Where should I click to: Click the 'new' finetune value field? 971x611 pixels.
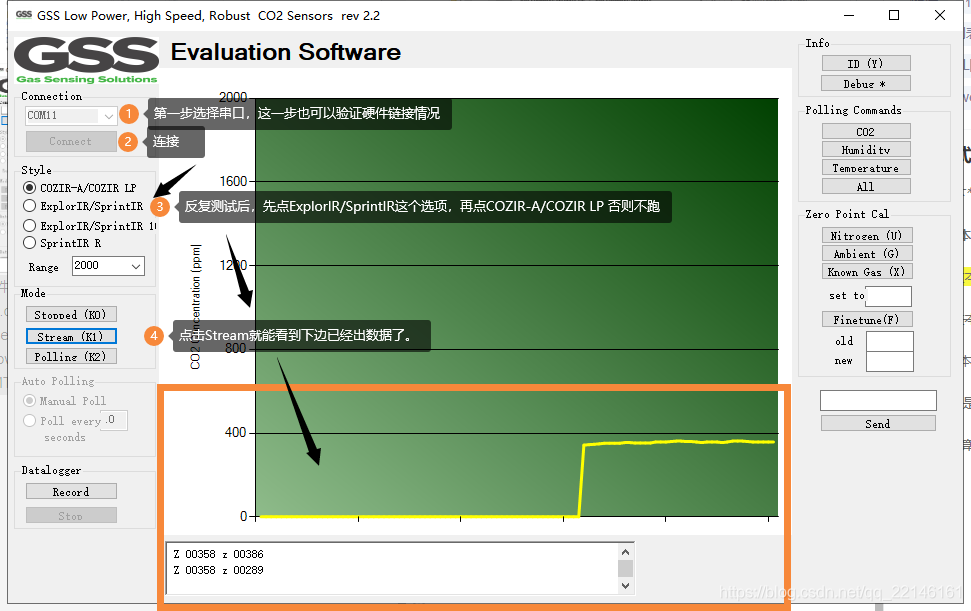(889, 362)
